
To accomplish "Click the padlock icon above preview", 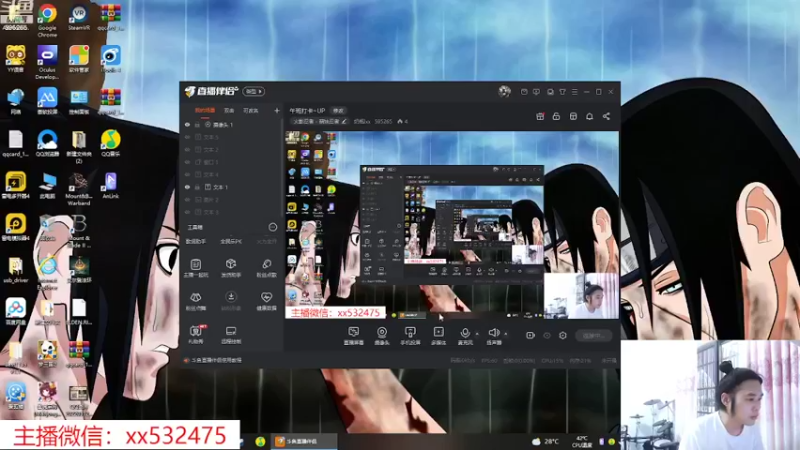I will click(x=556, y=116).
